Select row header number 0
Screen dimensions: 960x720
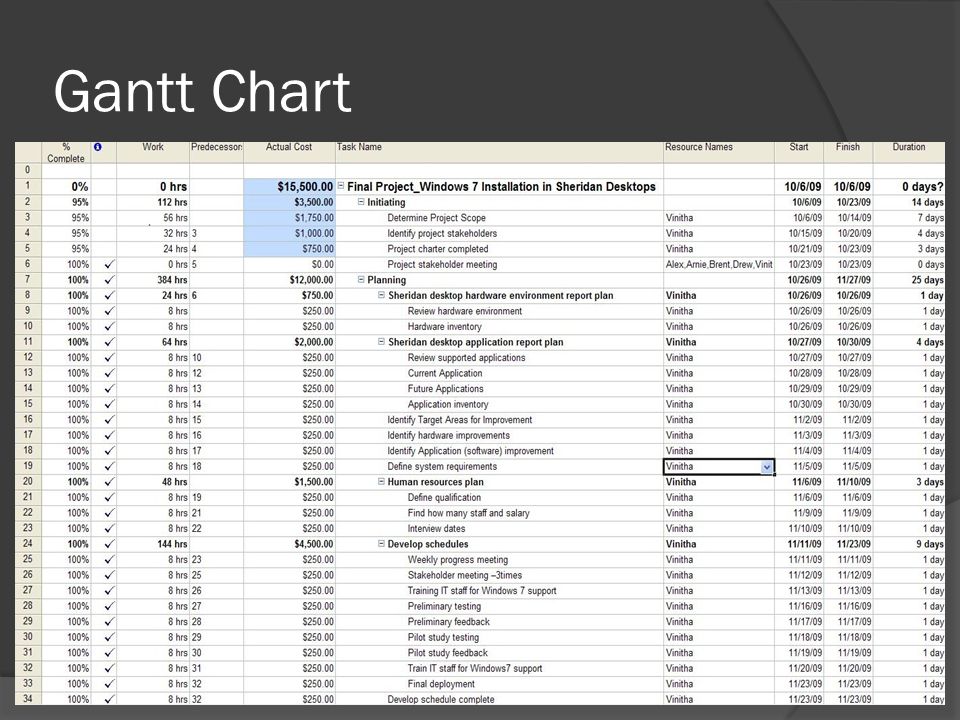click(28, 170)
